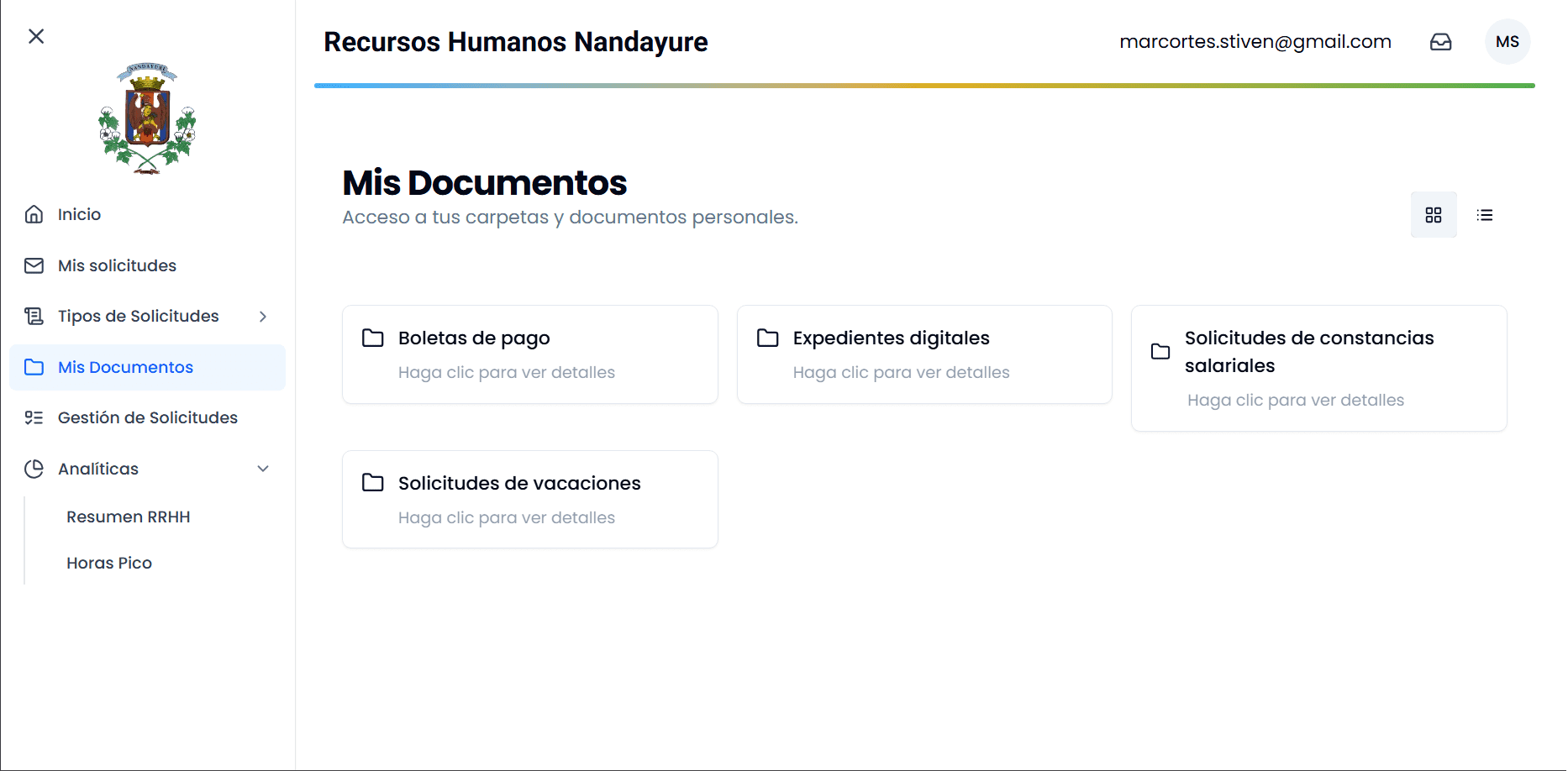The image size is (1568, 771).
Task: Open Resumen RRHH submenu item
Action: (129, 517)
